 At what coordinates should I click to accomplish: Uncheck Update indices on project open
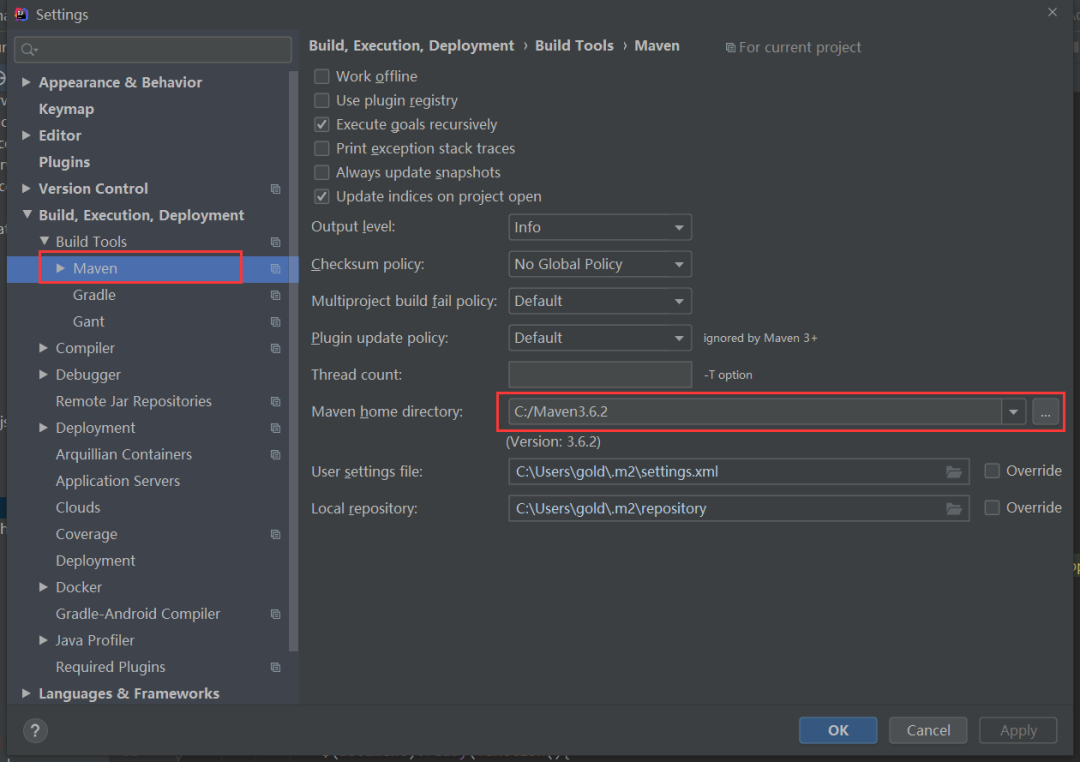coord(322,196)
